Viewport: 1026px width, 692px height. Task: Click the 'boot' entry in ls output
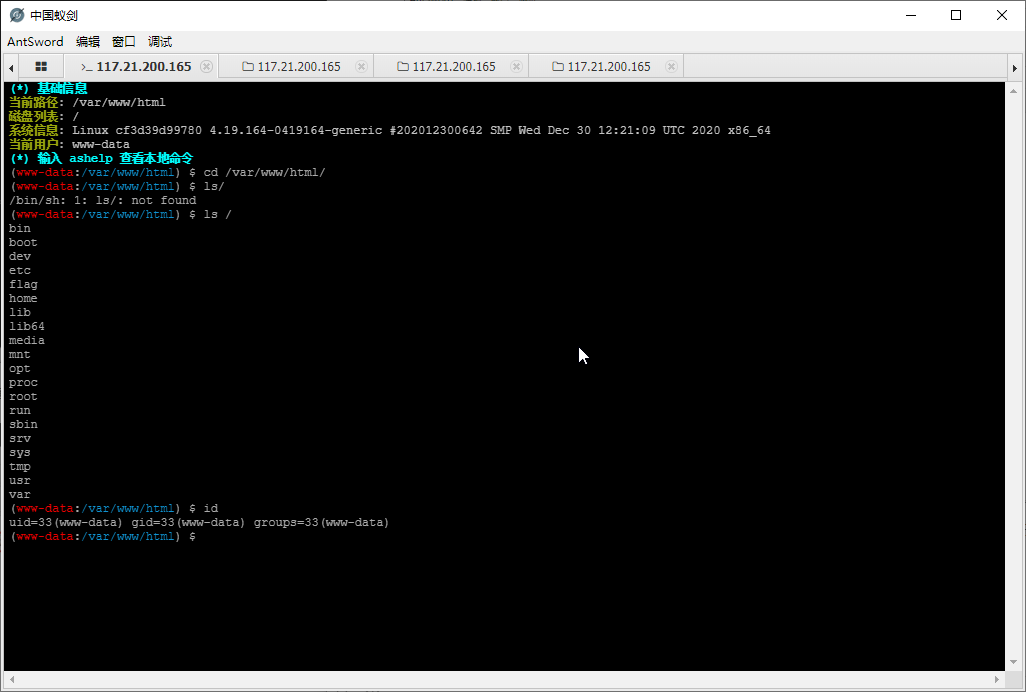(x=24, y=243)
